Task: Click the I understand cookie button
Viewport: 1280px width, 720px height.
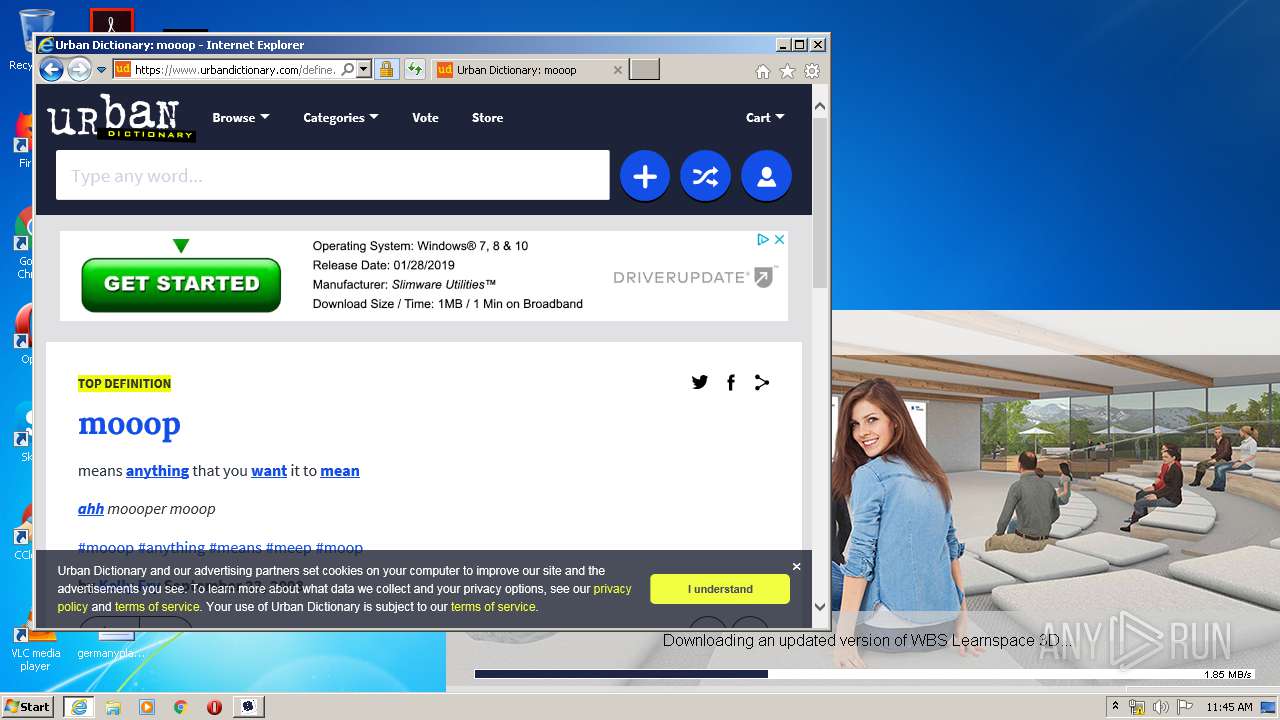Action: coord(720,589)
